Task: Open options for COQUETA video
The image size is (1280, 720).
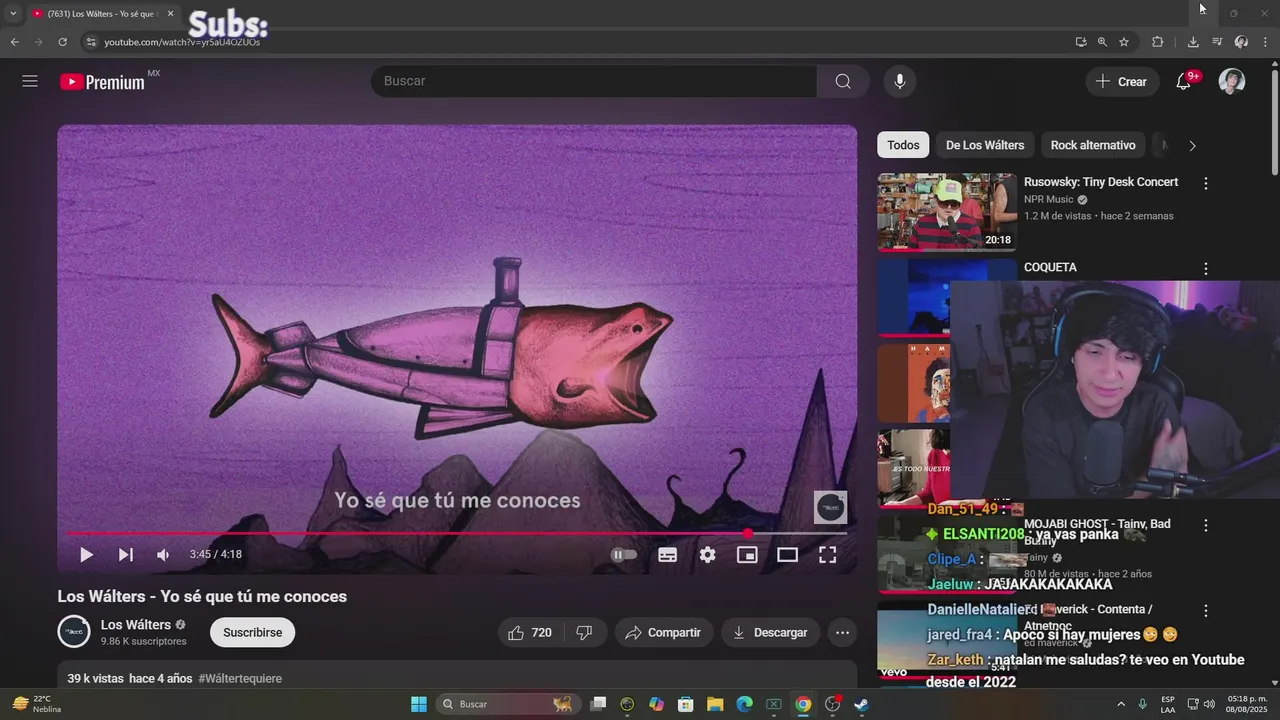Action: (x=1206, y=269)
